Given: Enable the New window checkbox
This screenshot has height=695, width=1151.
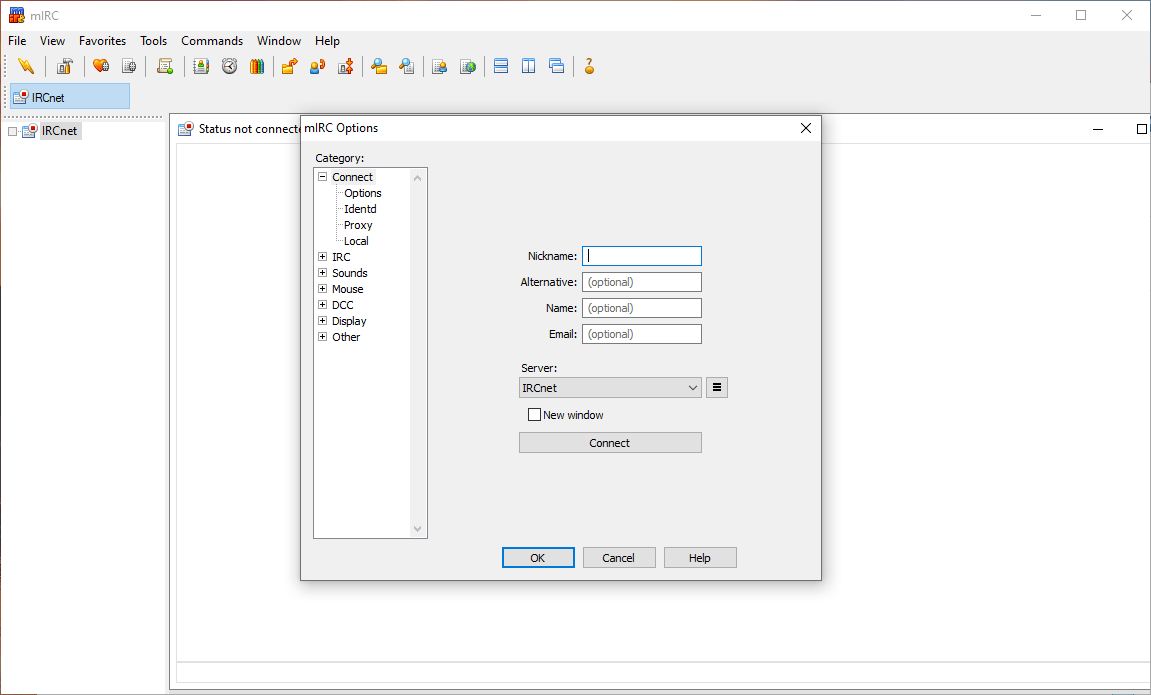Looking at the screenshot, I should click(x=534, y=415).
